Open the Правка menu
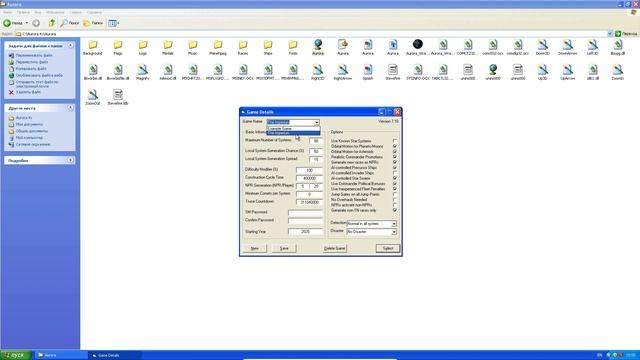 tap(23, 13)
